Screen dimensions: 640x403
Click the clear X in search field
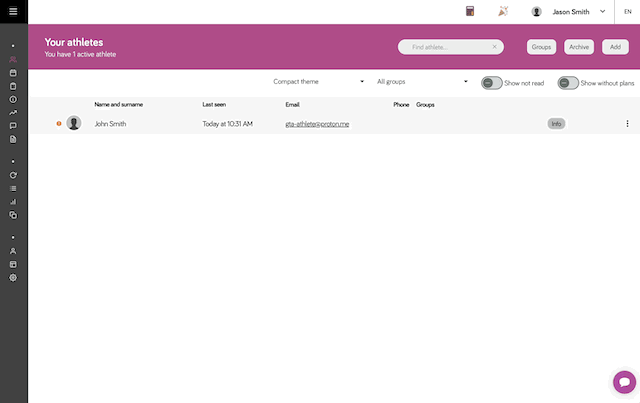point(494,47)
